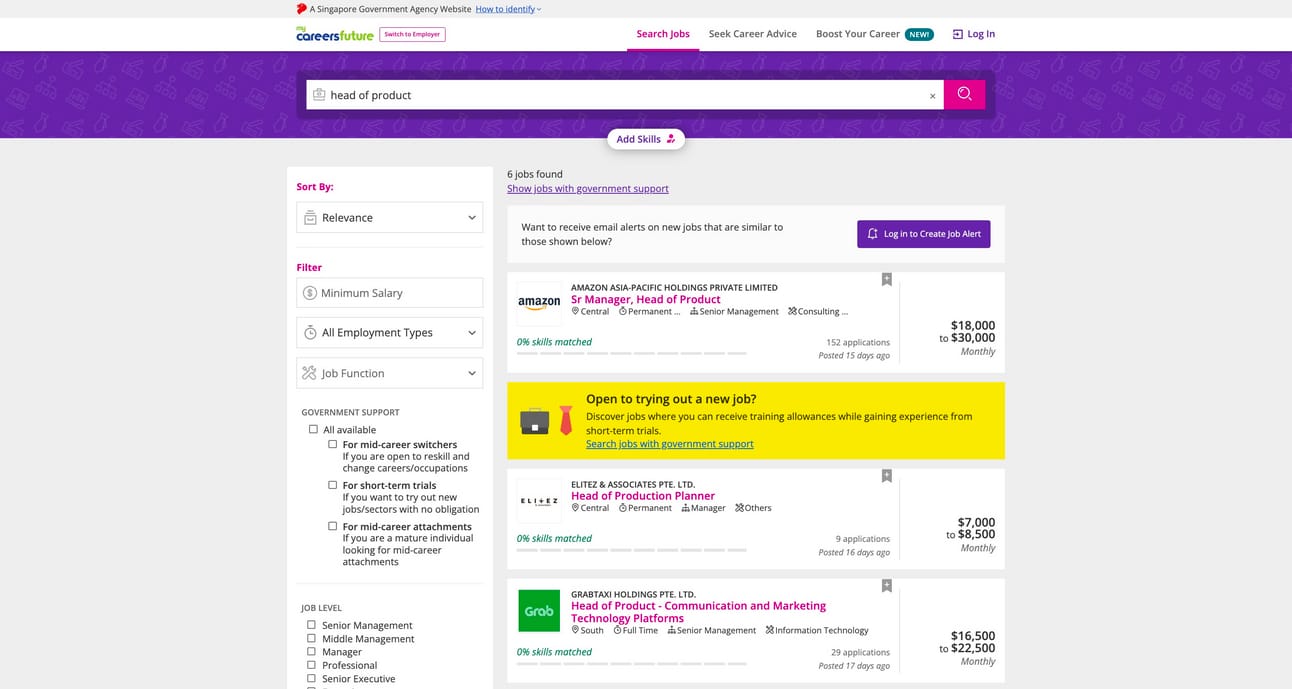This screenshot has height=689, width=1292.
Task: Clear the search field with the X icon
Action: click(x=933, y=96)
